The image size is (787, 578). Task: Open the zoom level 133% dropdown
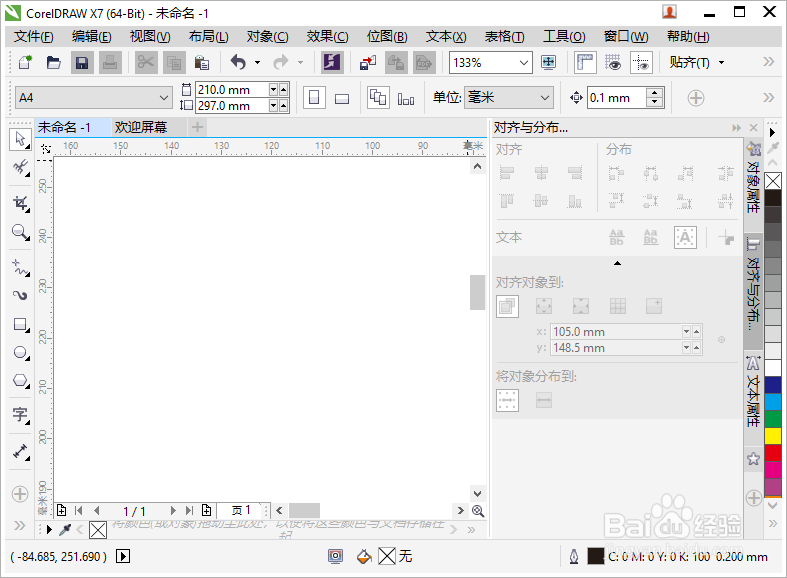point(523,63)
